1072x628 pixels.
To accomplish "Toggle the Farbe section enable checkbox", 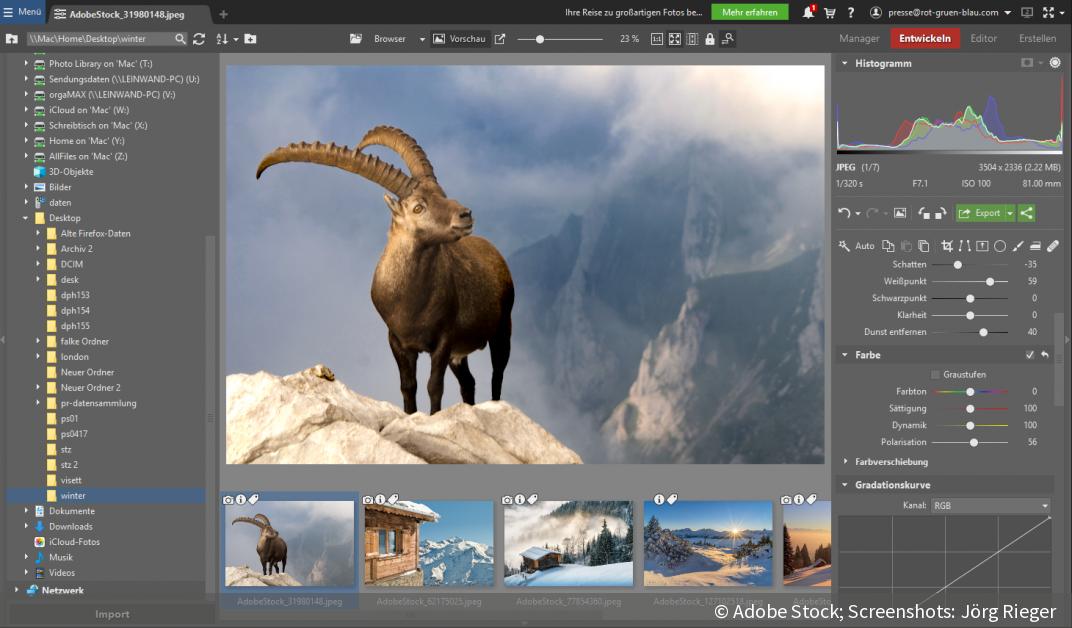I will [x=1030, y=355].
